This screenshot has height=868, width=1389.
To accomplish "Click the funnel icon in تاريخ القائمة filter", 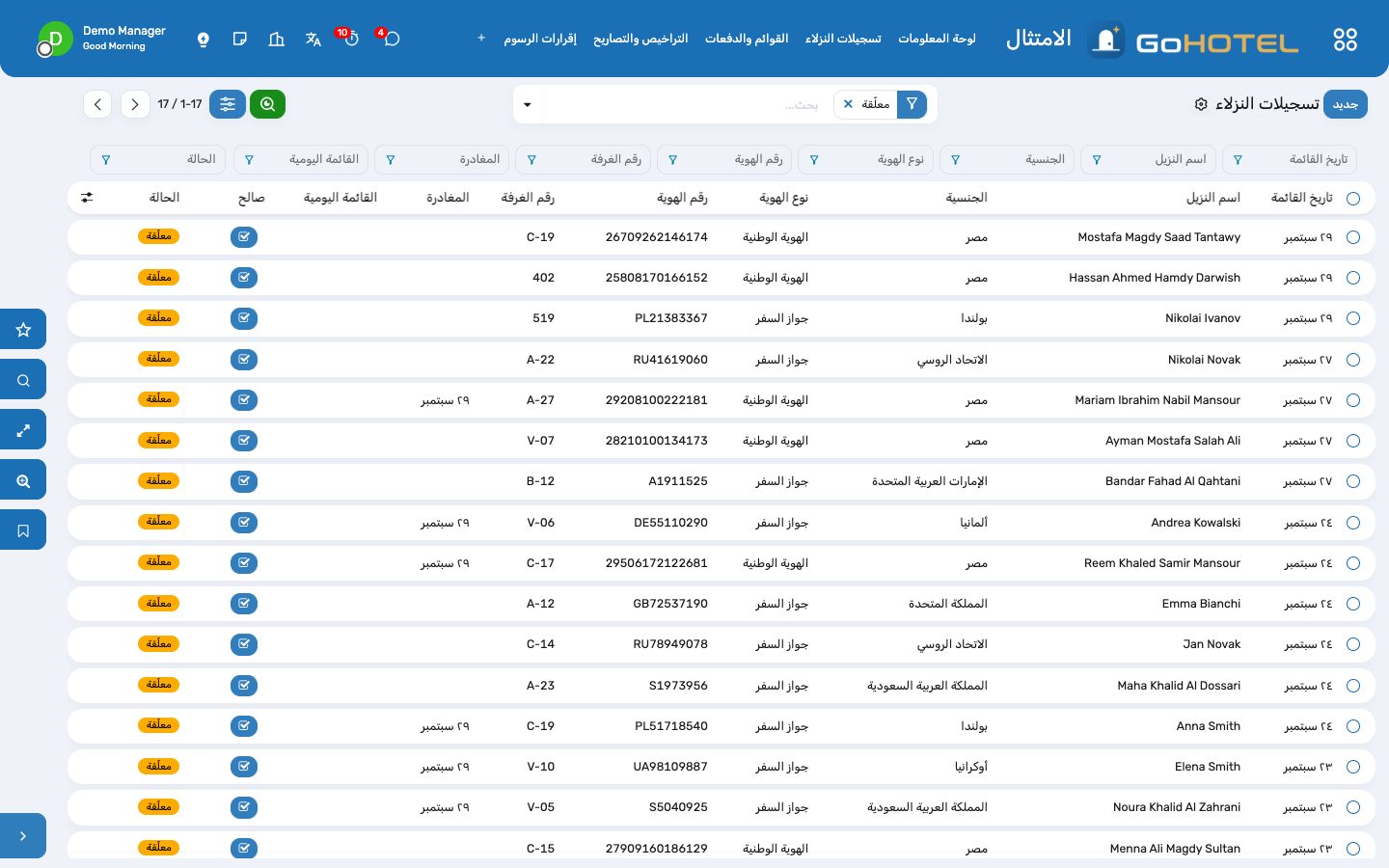I will tap(1238, 160).
